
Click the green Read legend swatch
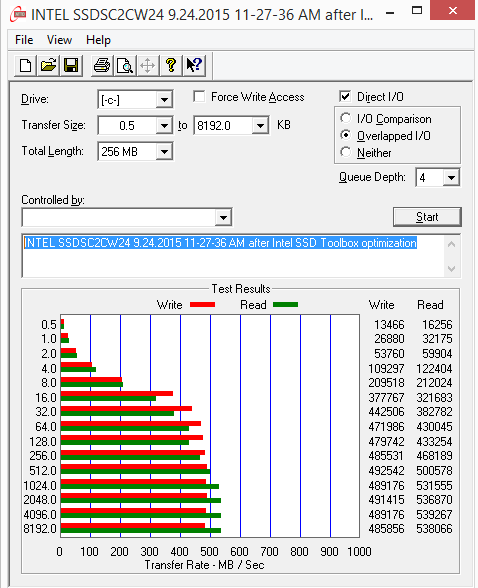pyautogui.click(x=285, y=304)
